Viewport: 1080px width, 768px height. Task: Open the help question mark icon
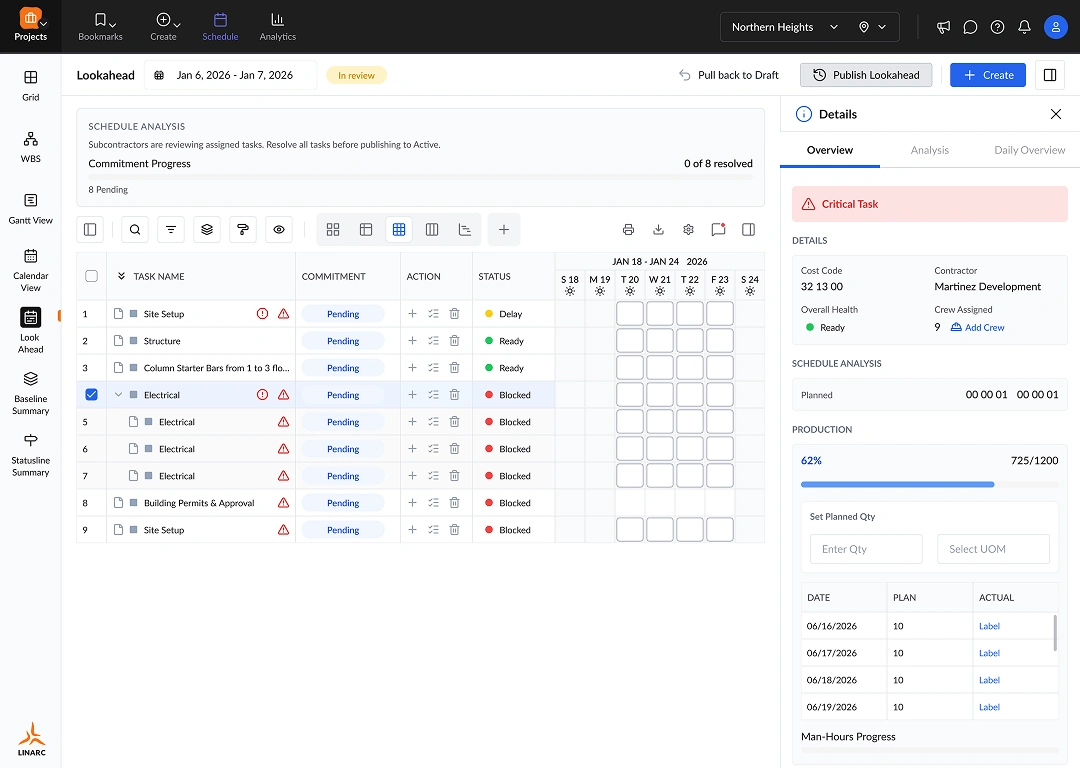click(x=997, y=27)
